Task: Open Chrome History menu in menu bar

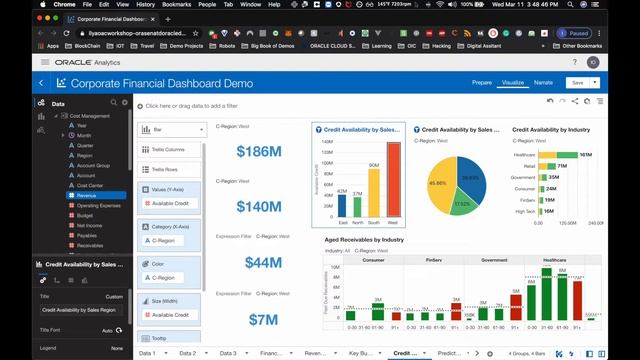Action: point(145,4)
